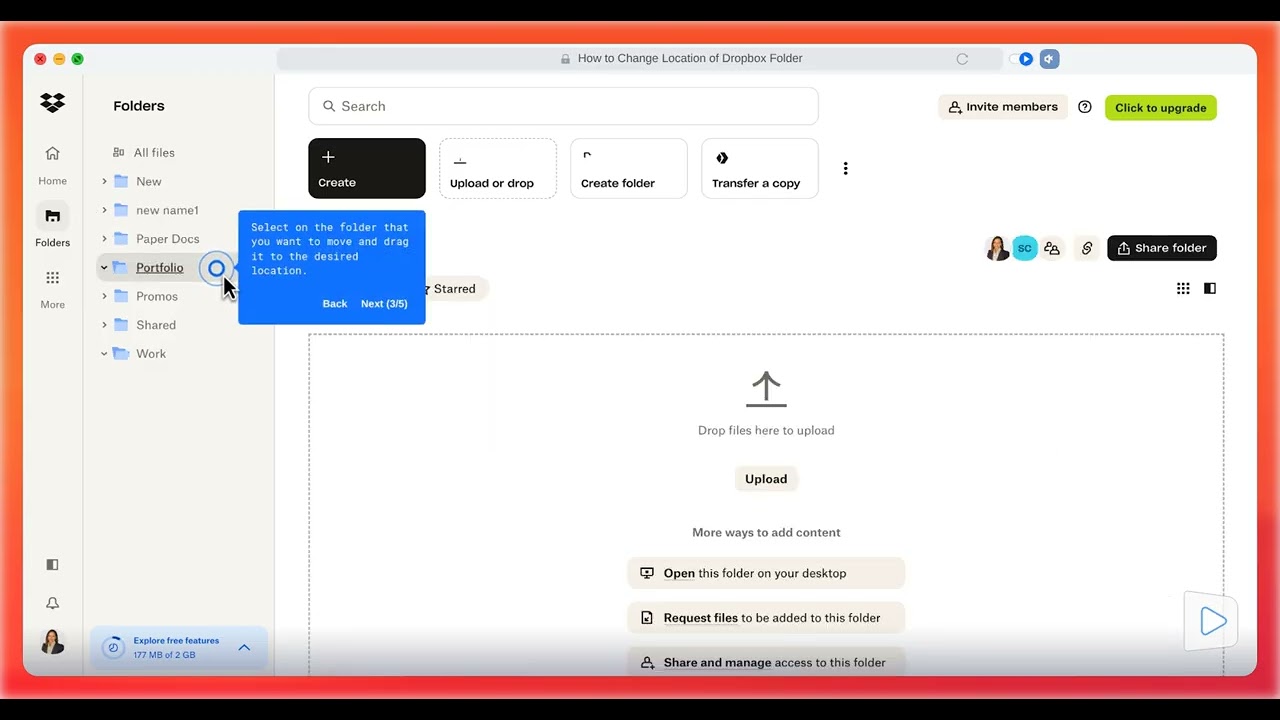Screen dimensions: 1280x720
Task: Click Upload or drop tile
Action: click(x=498, y=168)
